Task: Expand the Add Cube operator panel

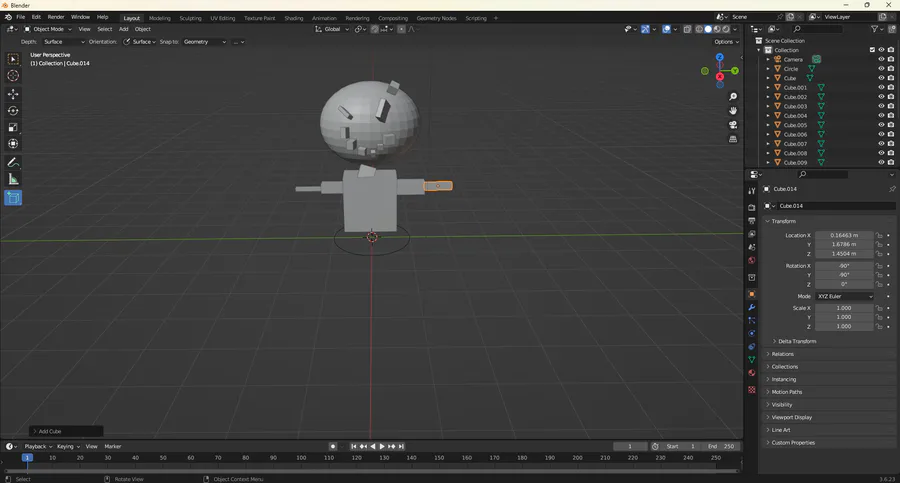Action: coord(66,431)
